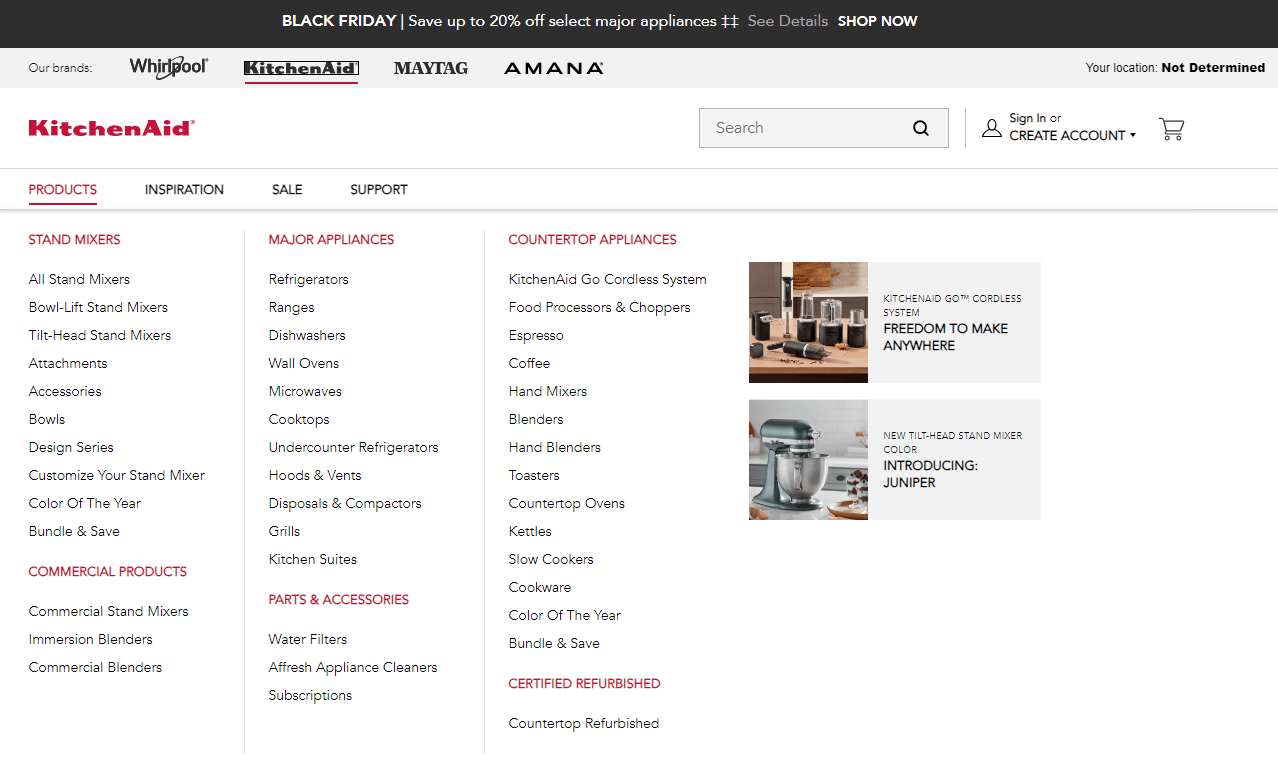Open KitchenAid Go Cordless System link
The height and width of the screenshot is (763, 1278).
[x=608, y=279]
